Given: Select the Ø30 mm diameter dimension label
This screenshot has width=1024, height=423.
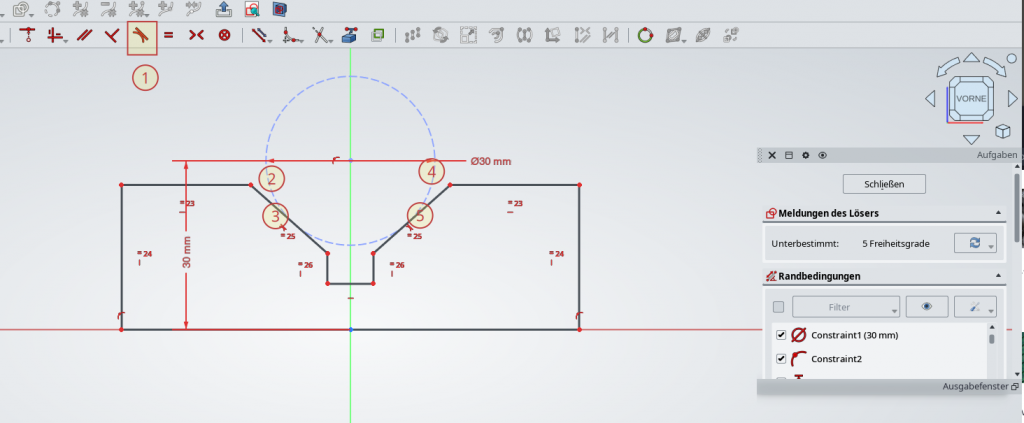Looking at the screenshot, I should pos(490,160).
